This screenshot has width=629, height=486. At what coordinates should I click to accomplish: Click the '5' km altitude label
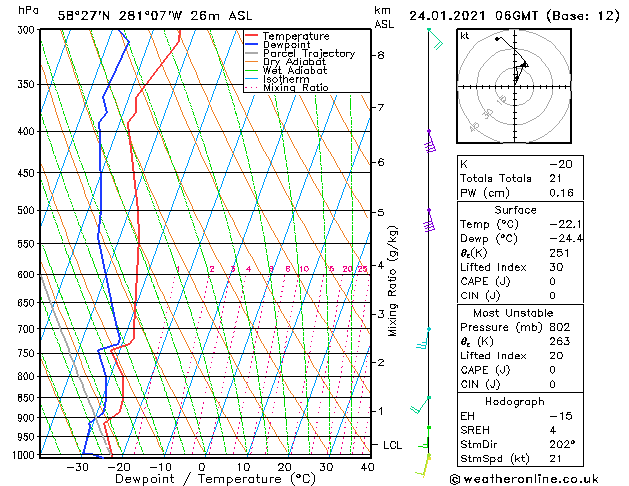(381, 212)
